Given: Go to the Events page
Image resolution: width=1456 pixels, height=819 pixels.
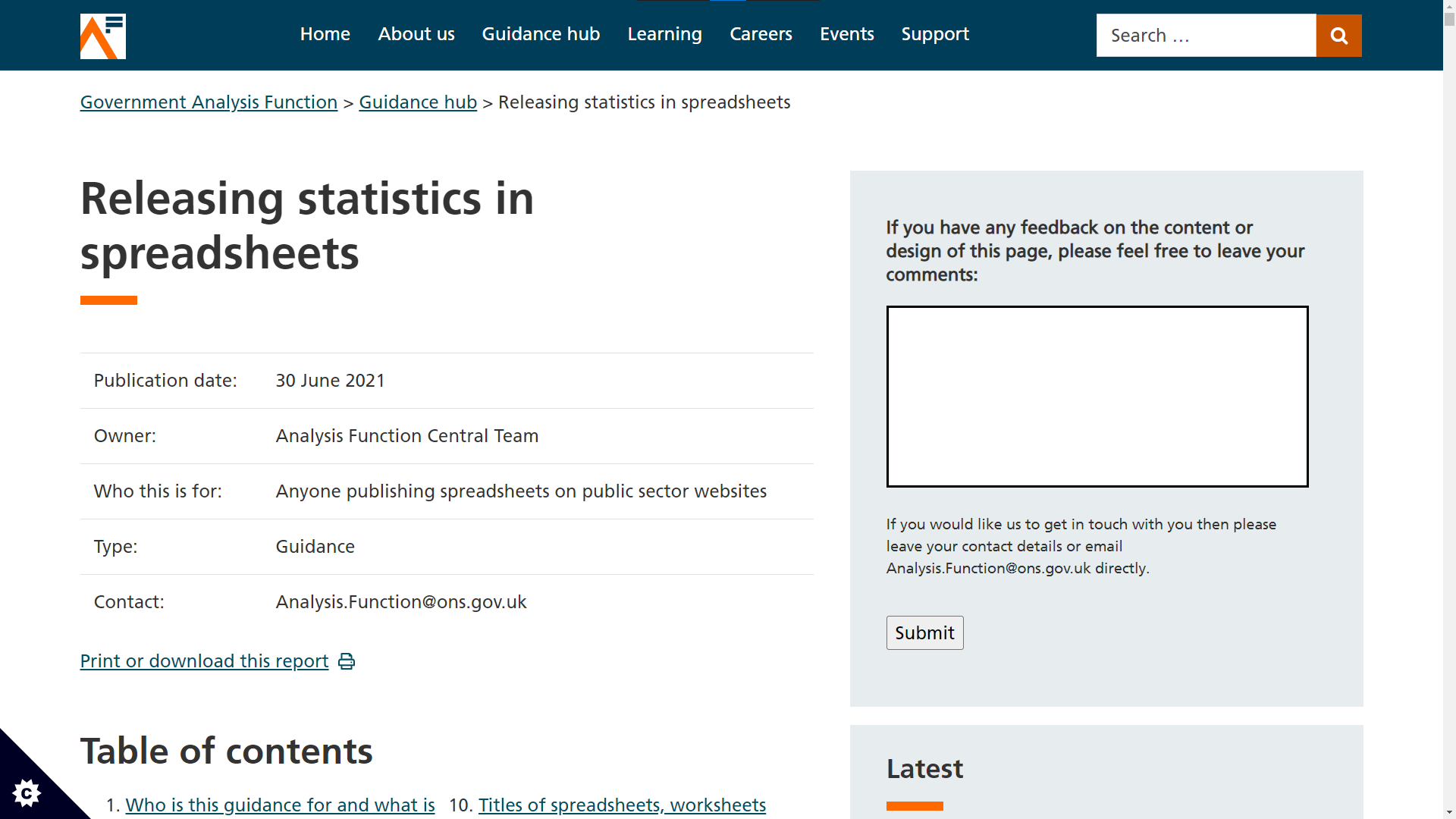Looking at the screenshot, I should (x=847, y=34).
